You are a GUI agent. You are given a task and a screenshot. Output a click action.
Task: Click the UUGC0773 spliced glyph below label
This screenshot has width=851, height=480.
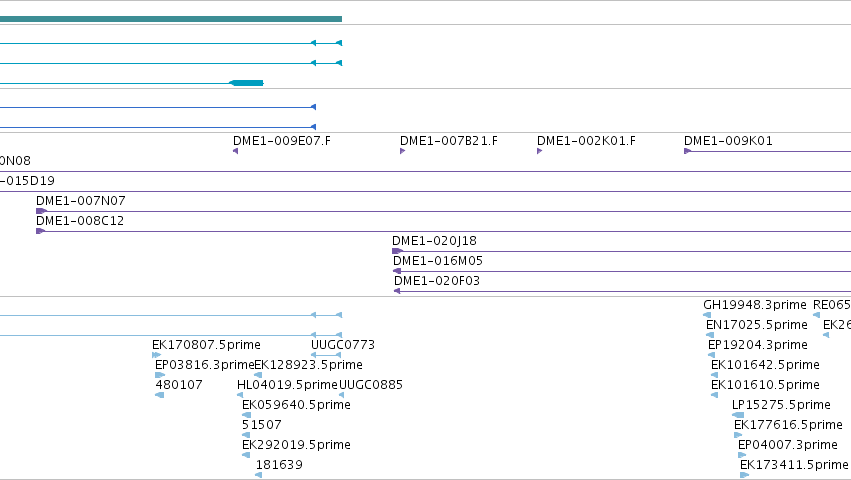pos(326,355)
